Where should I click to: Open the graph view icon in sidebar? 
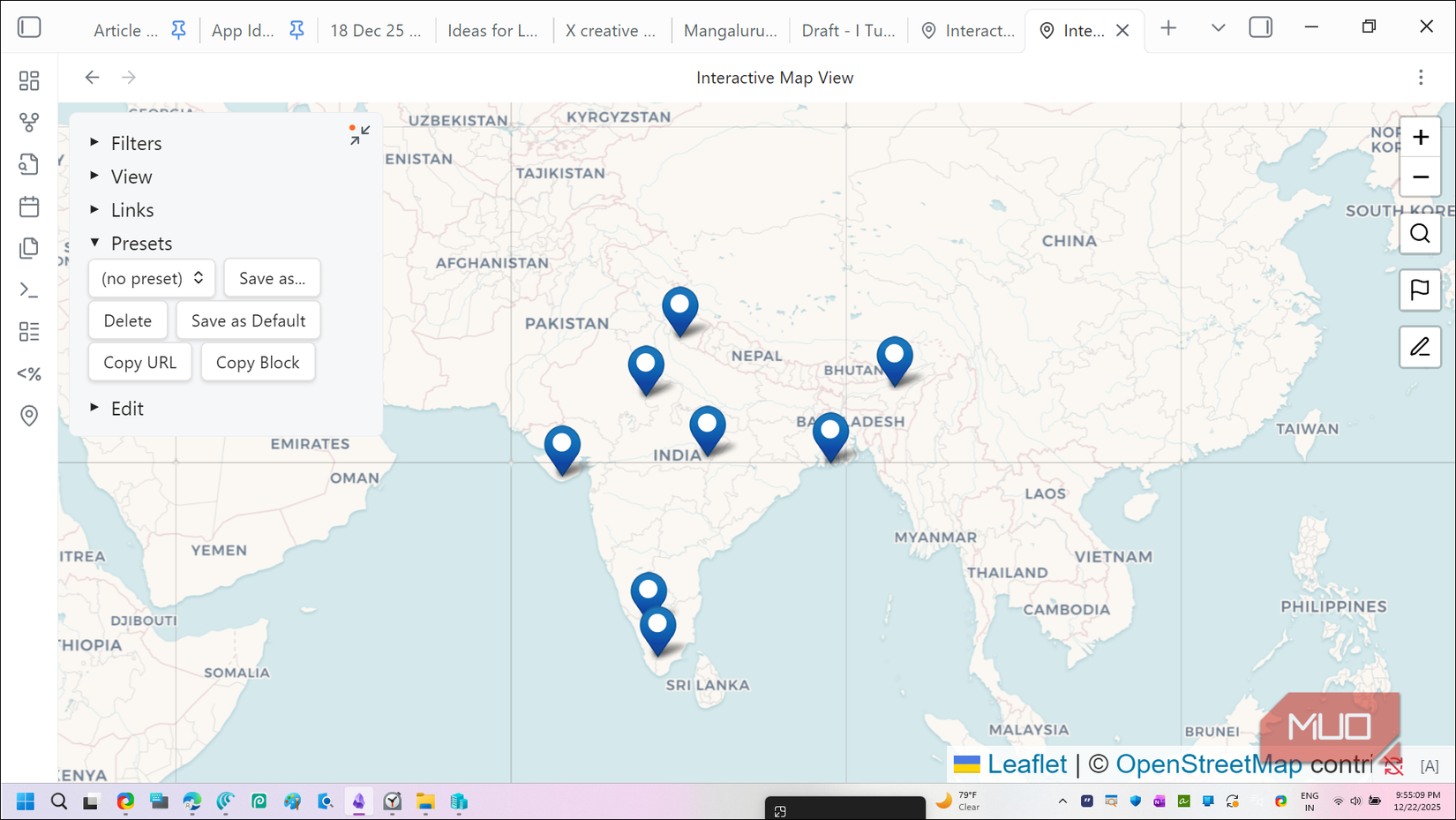[x=29, y=123]
